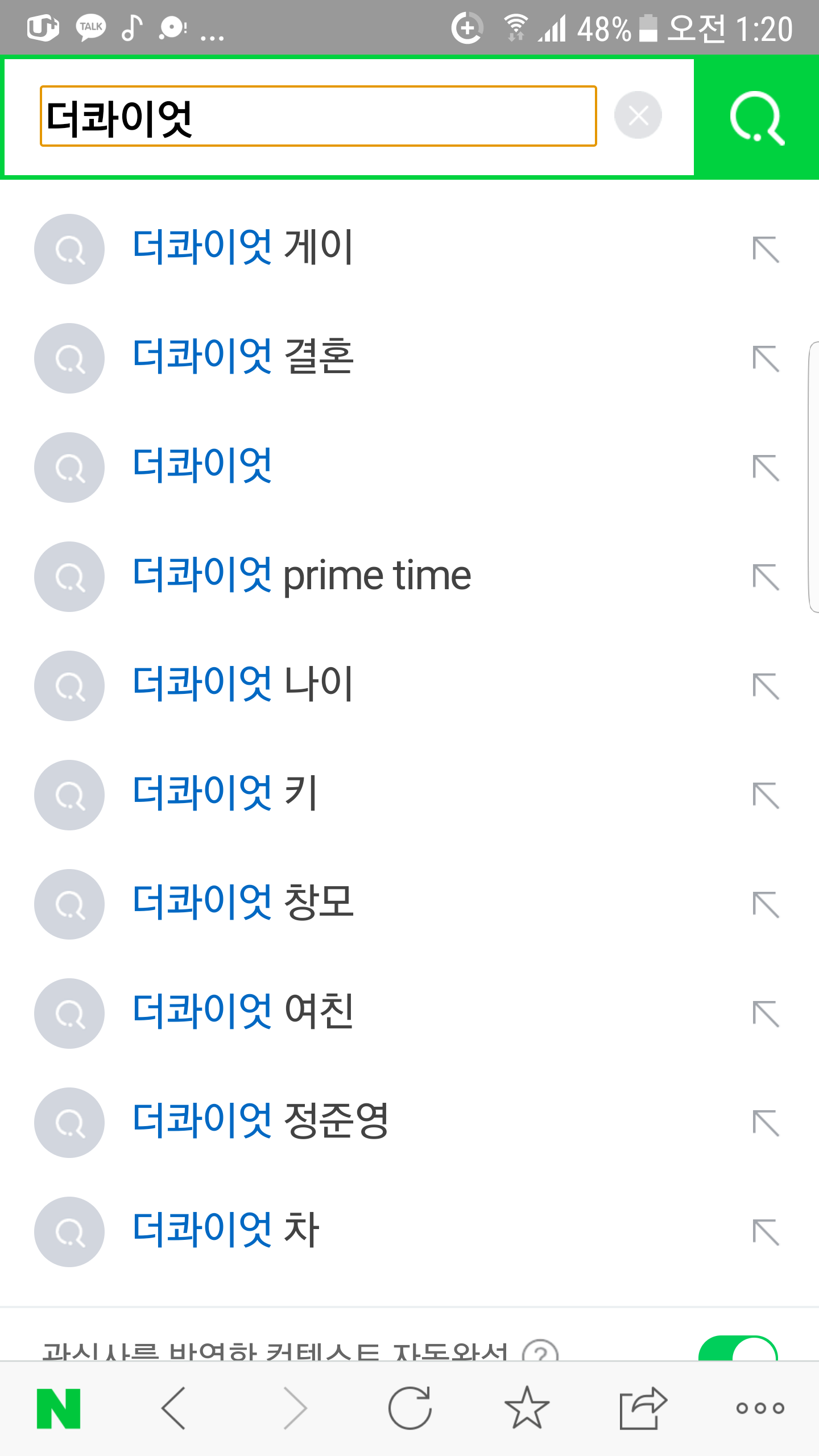This screenshot has width=819, height=1456.
Task: Select suggestion 더콰이엇 prime time
Action: (x=301, y=576)
